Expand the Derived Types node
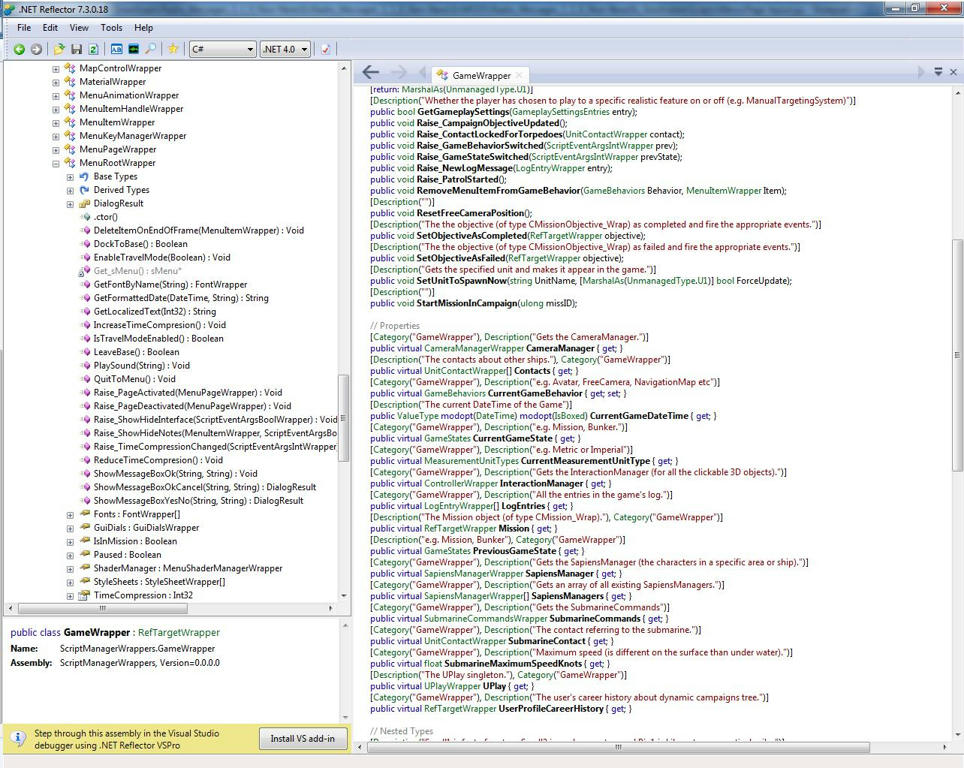964x768 pixels. [70, 191]
